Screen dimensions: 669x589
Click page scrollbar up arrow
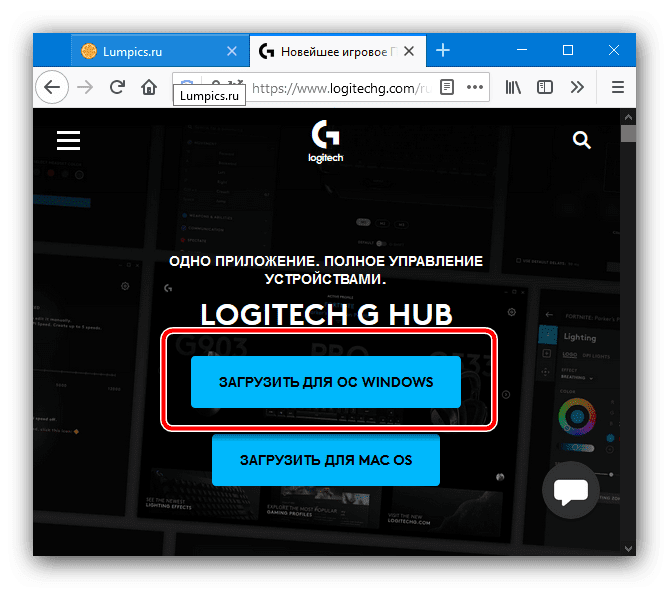coord(628,116)
